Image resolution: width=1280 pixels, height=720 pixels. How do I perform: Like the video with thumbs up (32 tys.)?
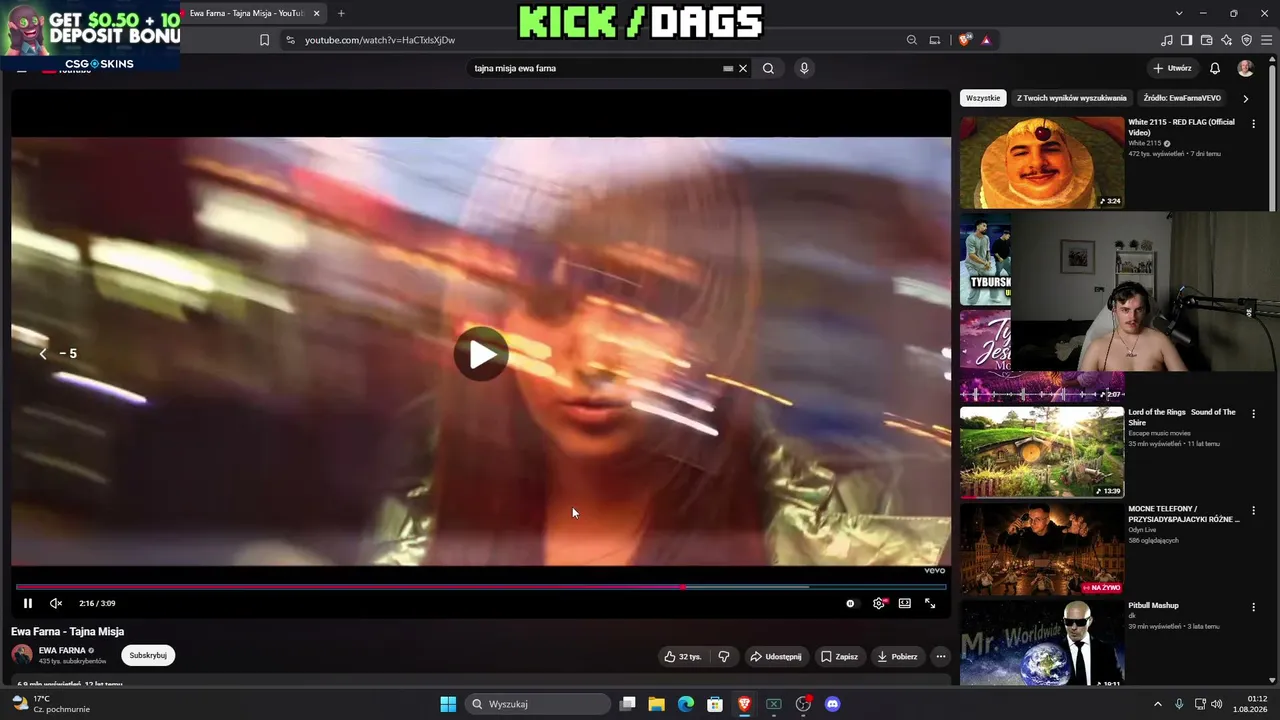(x=682, y=656)
